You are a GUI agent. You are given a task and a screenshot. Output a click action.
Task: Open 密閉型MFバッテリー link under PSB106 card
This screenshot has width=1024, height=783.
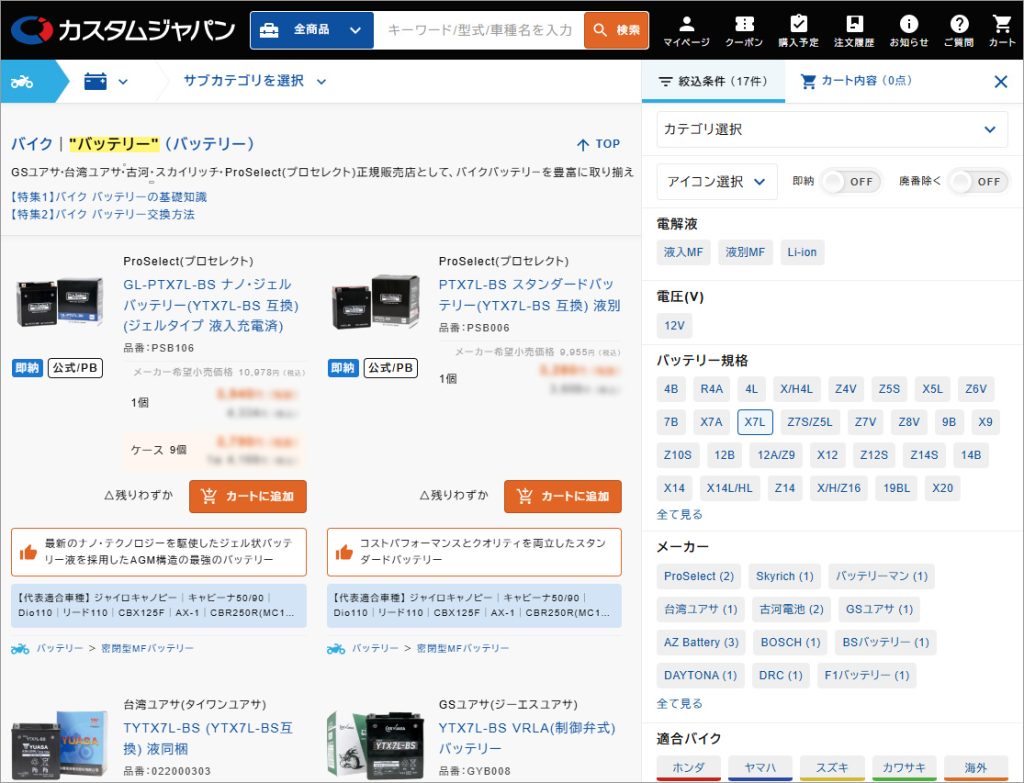(148, 648)
